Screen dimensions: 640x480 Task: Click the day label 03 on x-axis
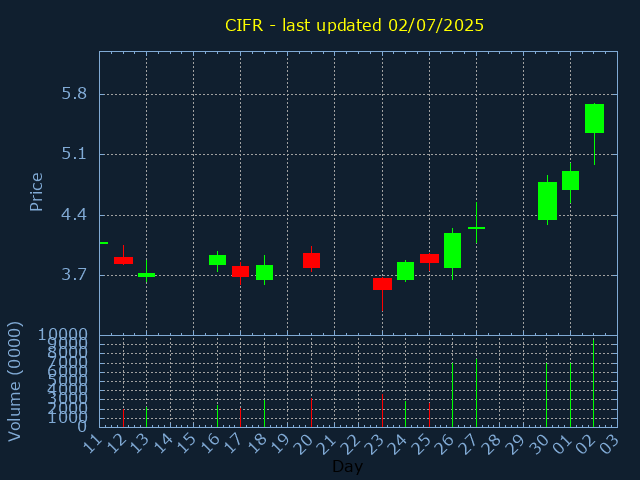(611, 444)
